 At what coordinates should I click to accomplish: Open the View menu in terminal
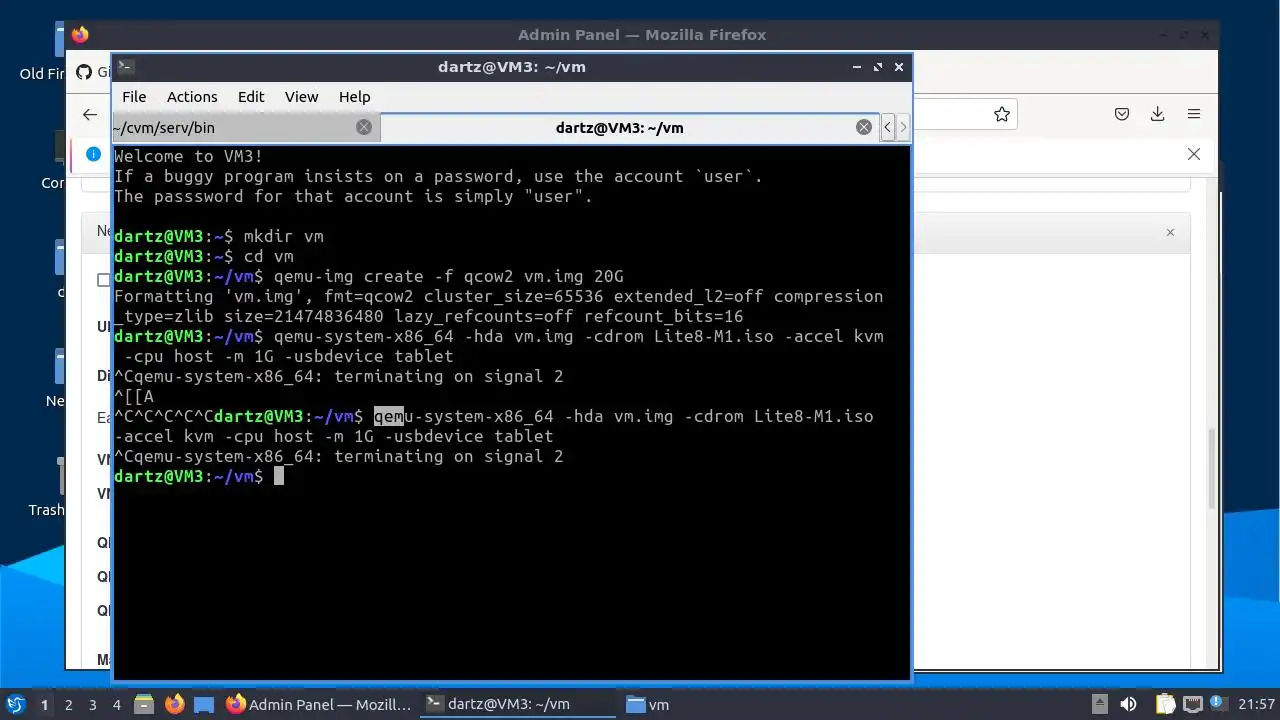301,97
